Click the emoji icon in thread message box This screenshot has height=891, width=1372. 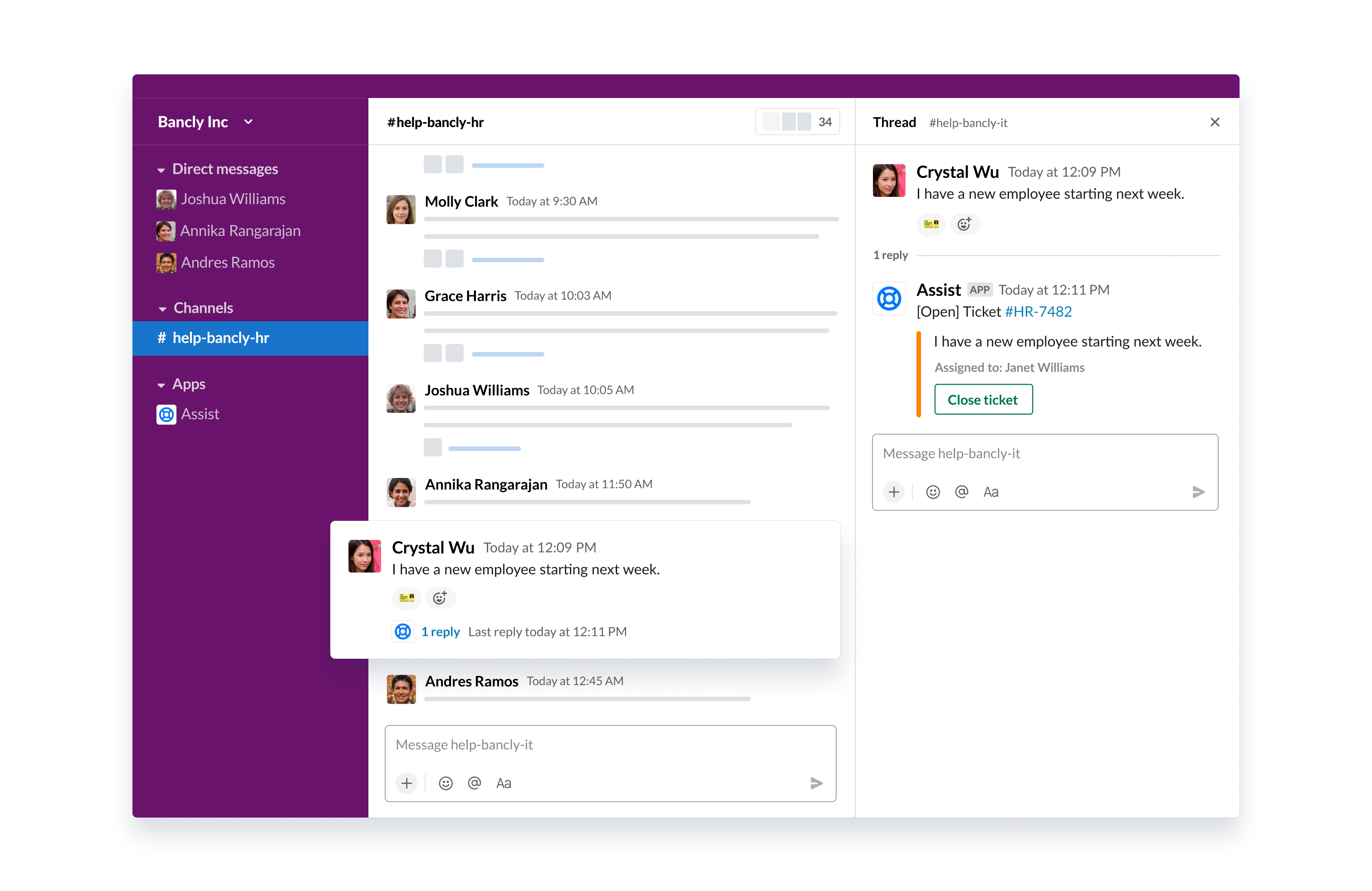(x=932, y=491)
